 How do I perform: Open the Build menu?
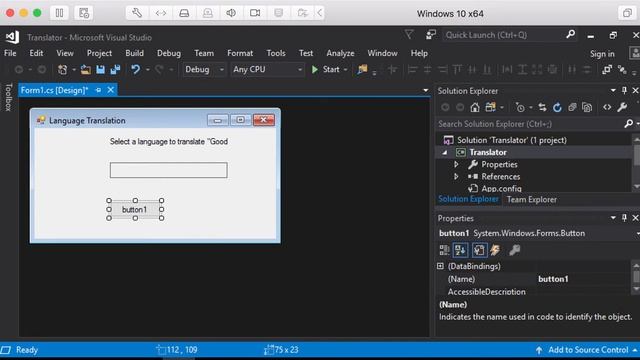134,53
